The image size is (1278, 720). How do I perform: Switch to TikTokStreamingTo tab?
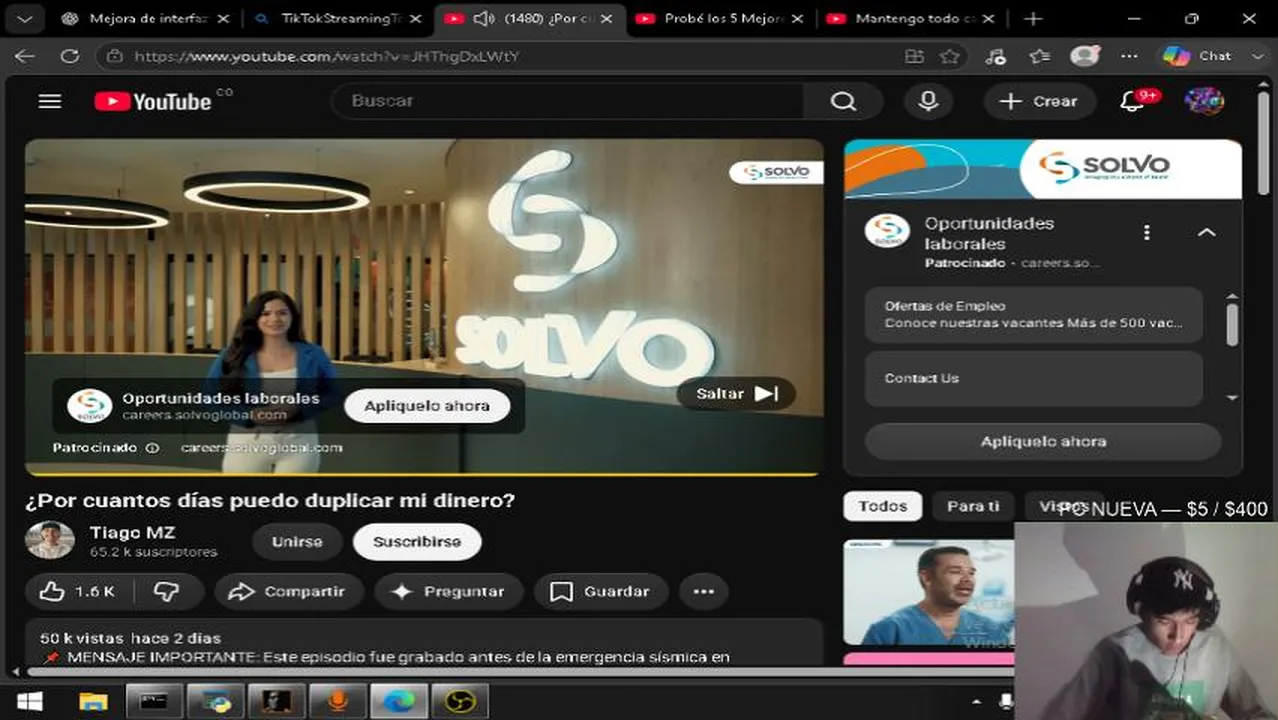click(x=338, y=19)
